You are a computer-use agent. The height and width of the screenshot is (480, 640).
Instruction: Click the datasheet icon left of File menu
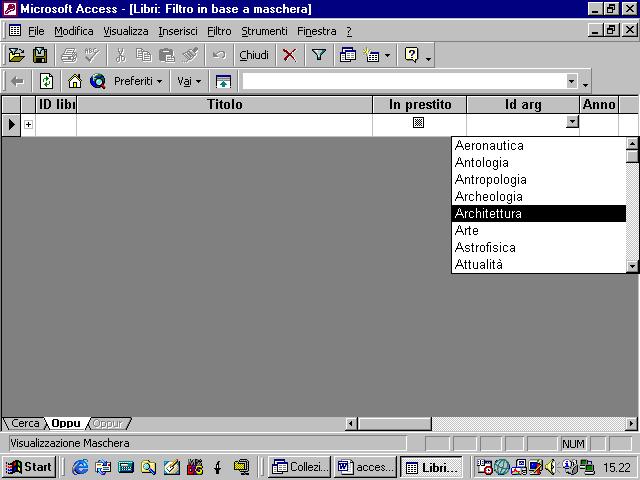pos(15,30)
